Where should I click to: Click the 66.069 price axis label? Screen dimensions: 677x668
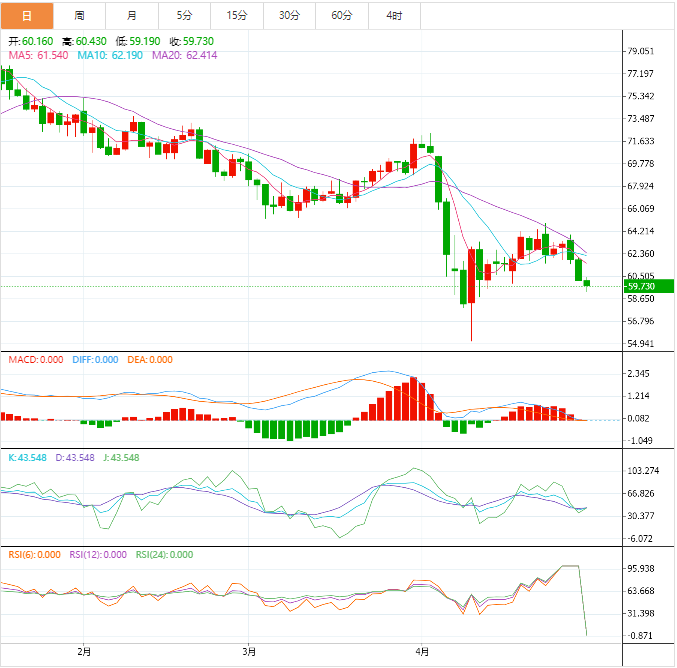[641, 209]
